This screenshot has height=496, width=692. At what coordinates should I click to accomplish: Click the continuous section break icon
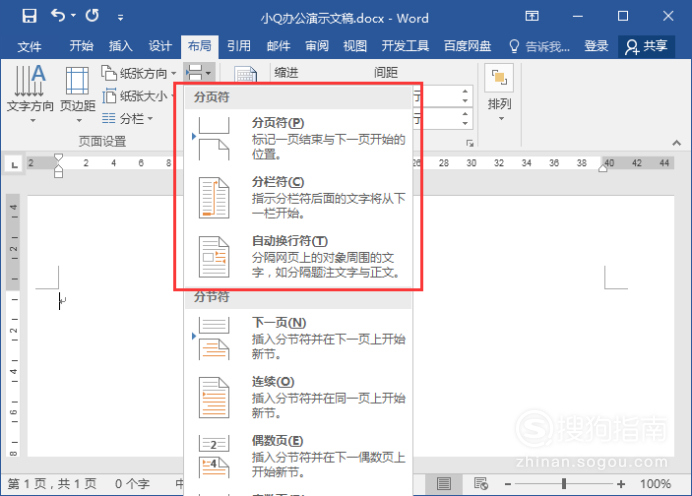coord(214,398)
